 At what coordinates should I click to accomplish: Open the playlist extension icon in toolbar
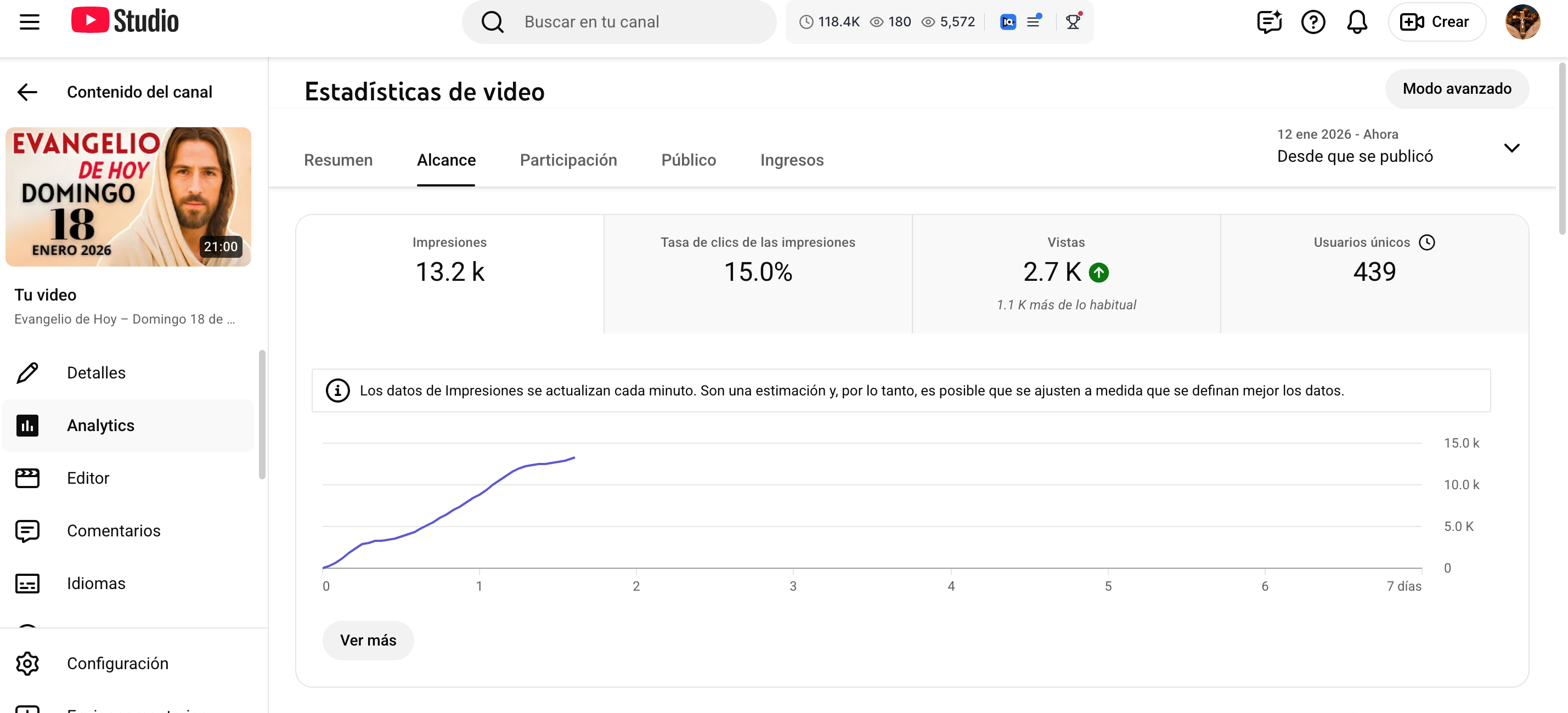(x=1034, y=22)
